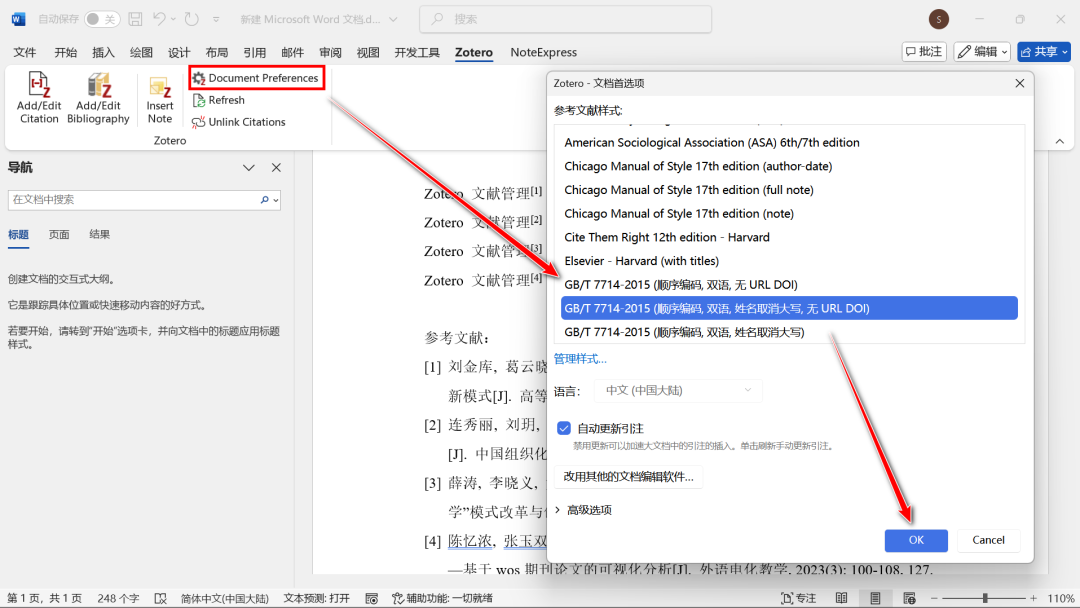The height and width of the screenshot is (608, 1080).
Task: Click the 在文档中搜索 search field
Action: pyautogui.click(x=133, y=200)
